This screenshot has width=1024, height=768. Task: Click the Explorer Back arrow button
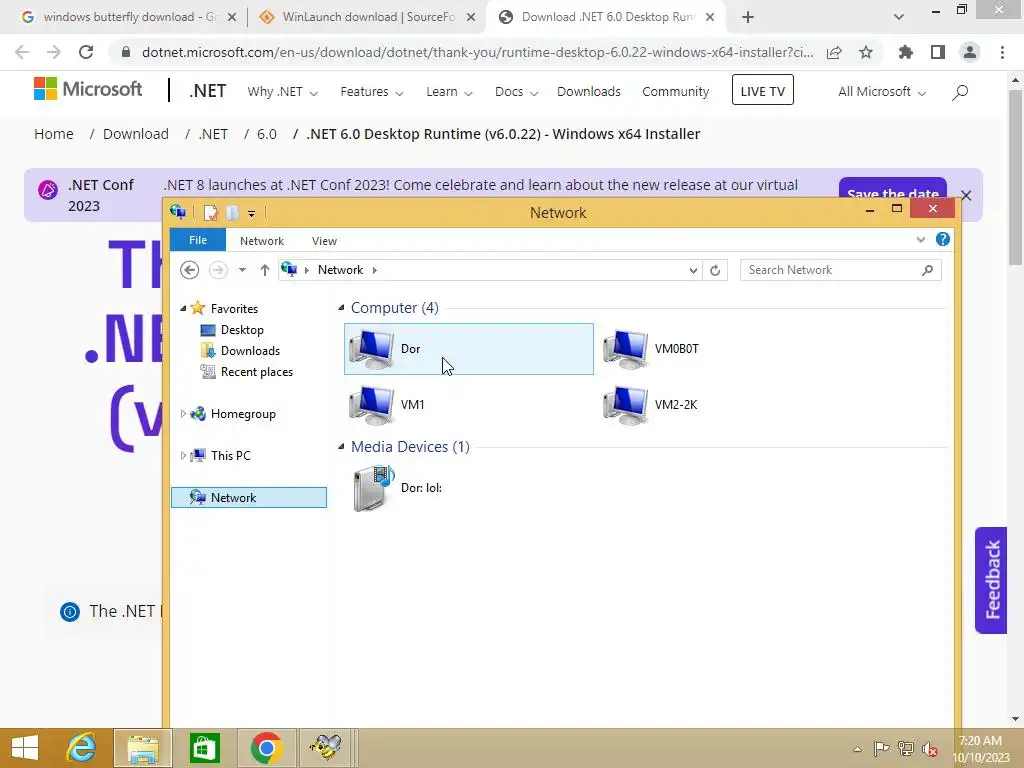[x=189, y=270]
